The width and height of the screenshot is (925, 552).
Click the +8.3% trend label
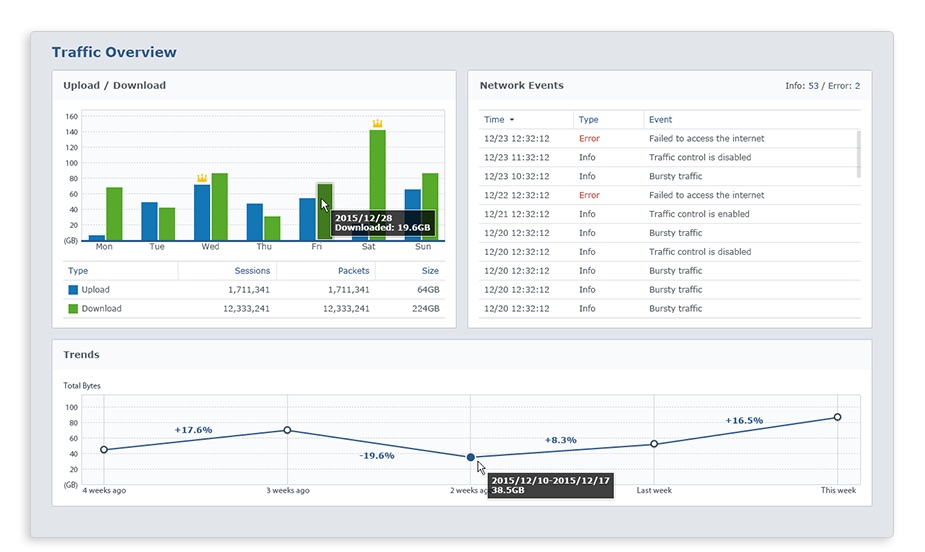(x=560, y=440)
